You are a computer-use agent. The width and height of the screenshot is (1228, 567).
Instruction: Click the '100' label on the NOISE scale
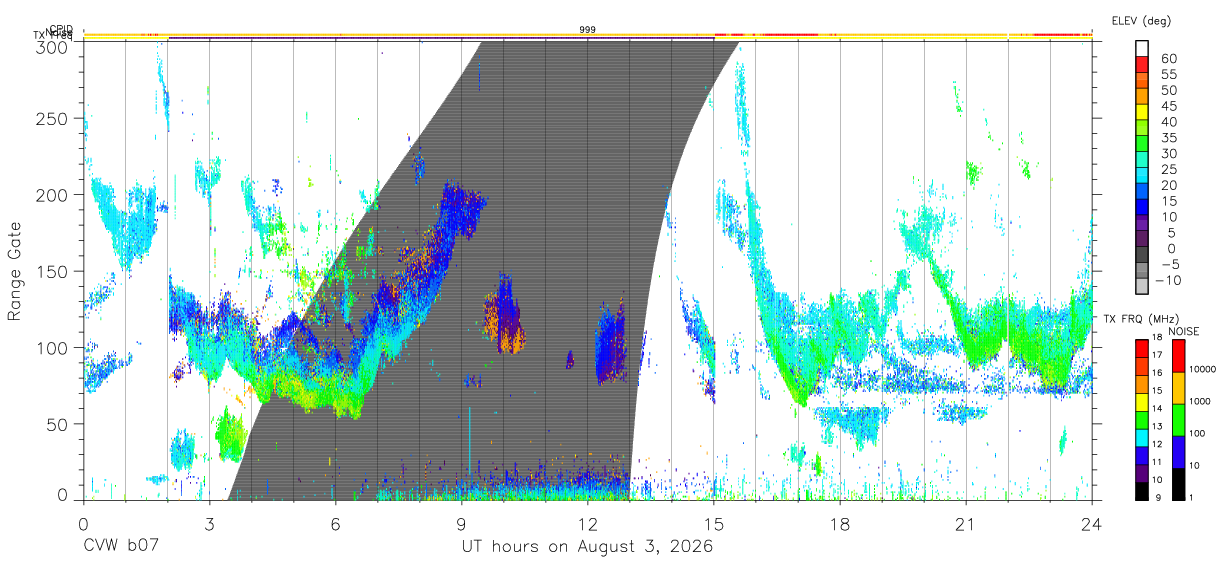pyautogui.click(x=1196, y=434)
